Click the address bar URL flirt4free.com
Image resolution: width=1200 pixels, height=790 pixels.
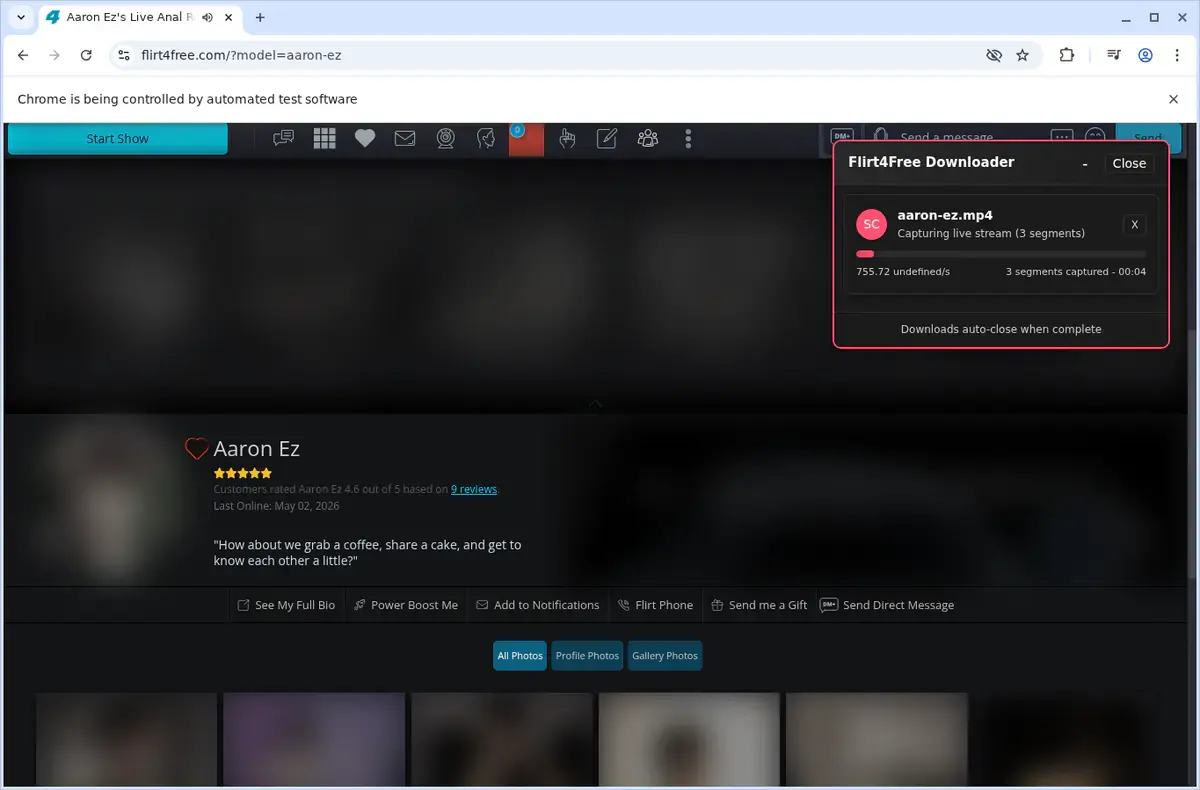pos(241,55)
